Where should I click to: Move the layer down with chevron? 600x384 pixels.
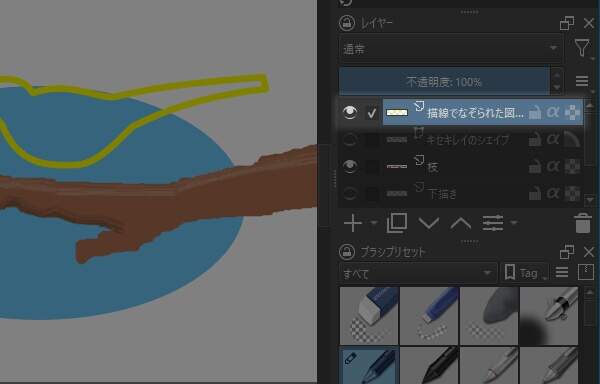[x=429, y=223]
